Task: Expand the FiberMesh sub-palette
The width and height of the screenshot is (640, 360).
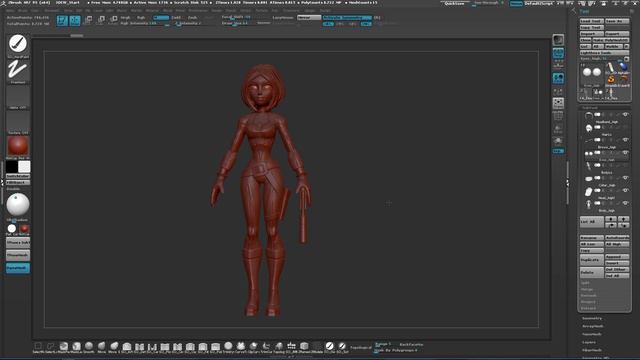Action: (x=592, y=350)
